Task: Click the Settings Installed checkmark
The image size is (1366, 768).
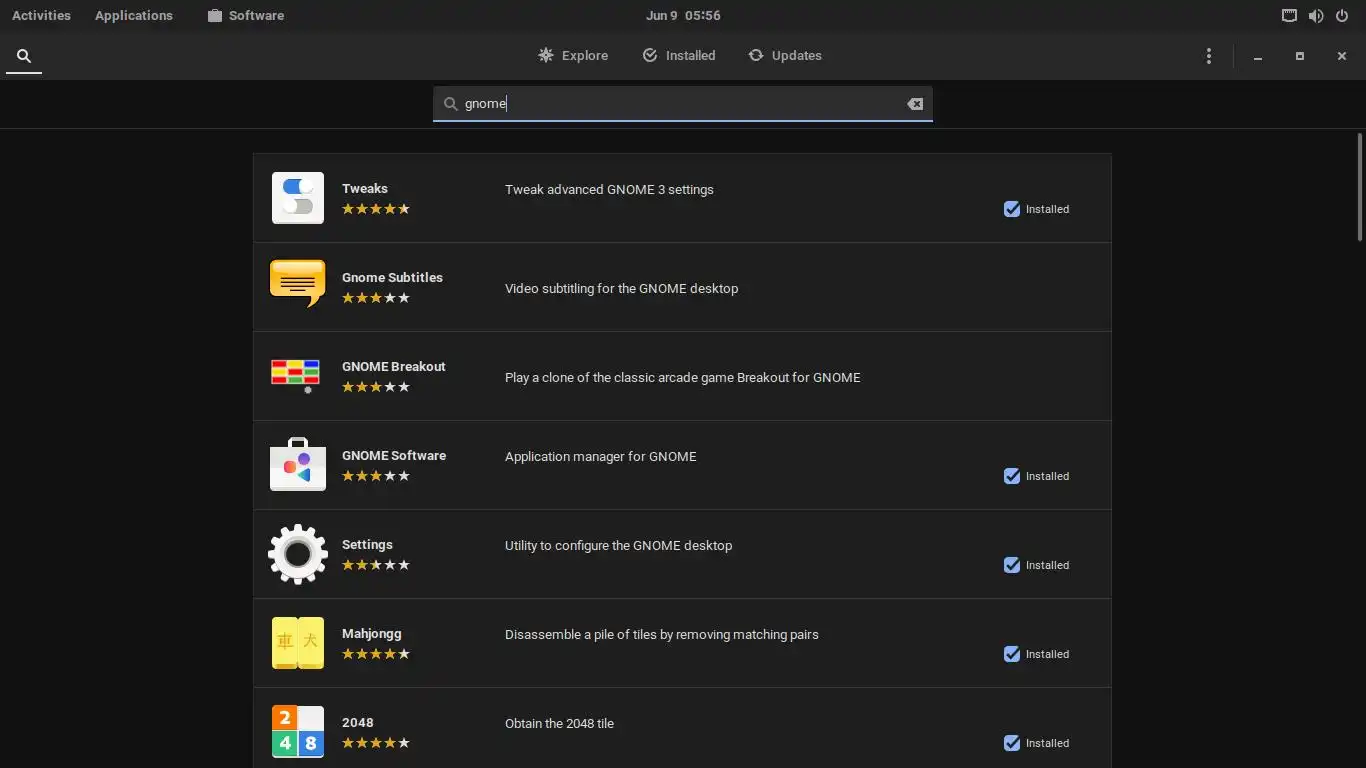Action: pos(1012,565)
